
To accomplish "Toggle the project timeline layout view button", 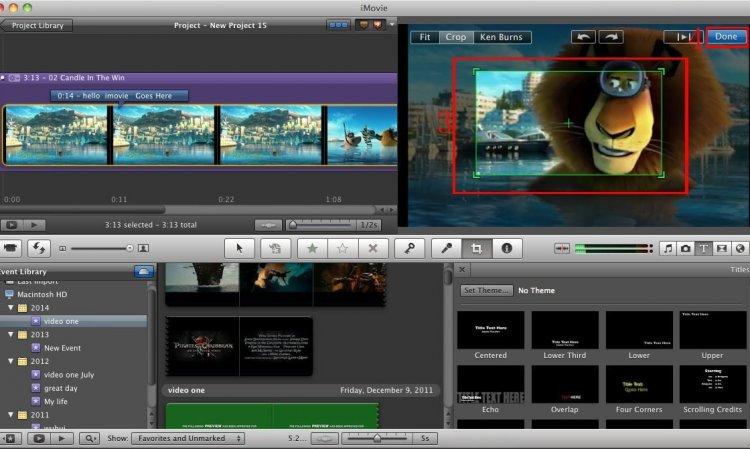I will point(338,25).
